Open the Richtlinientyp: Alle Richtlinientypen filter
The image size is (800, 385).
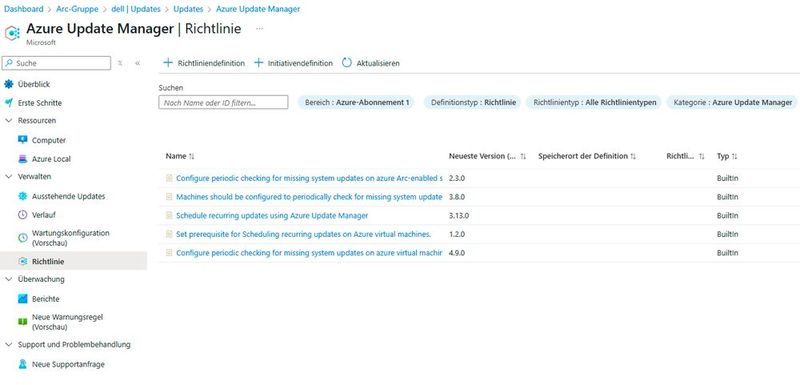pos(594,102)
